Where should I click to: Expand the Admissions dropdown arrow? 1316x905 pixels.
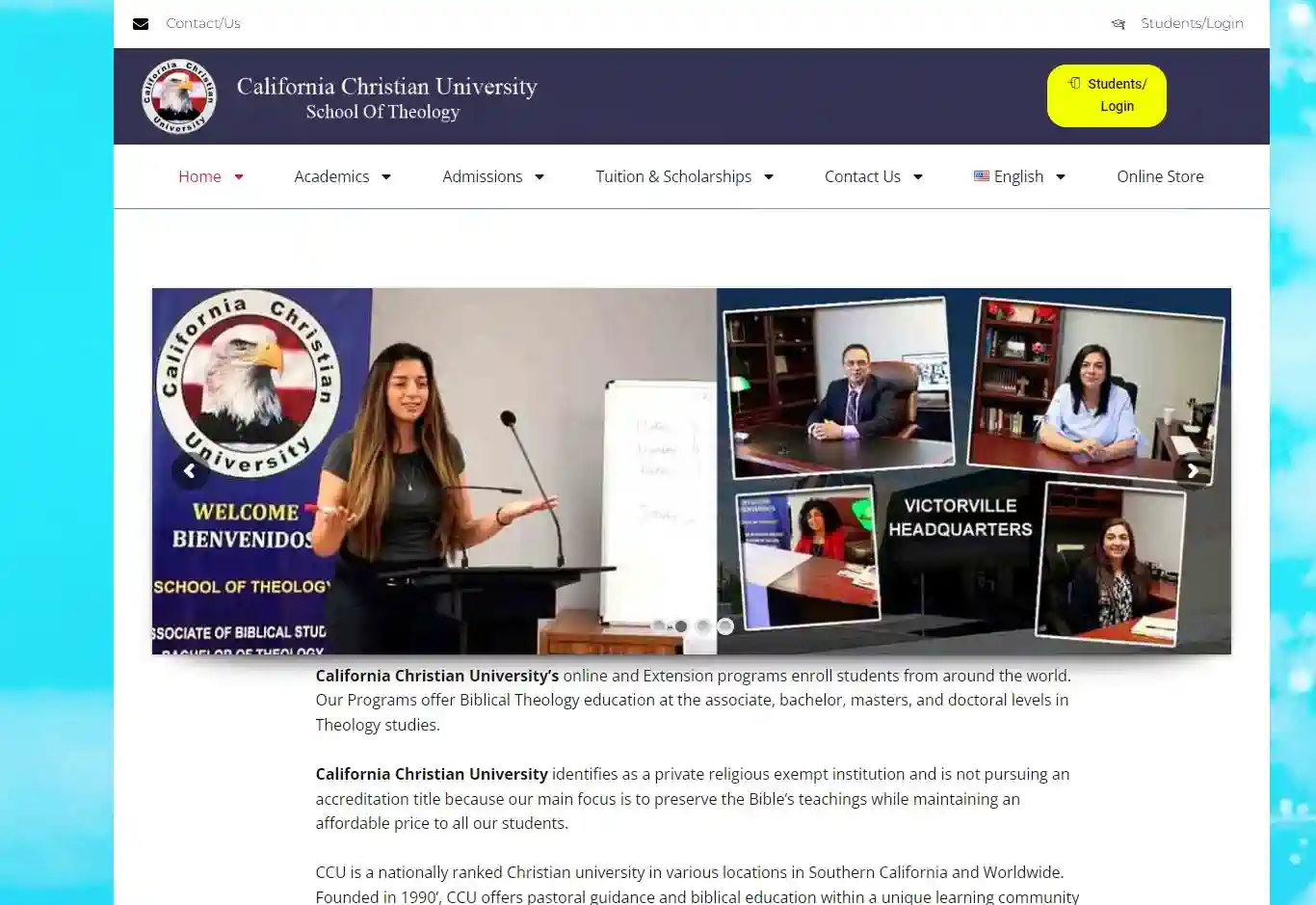(x=540, y=177)
